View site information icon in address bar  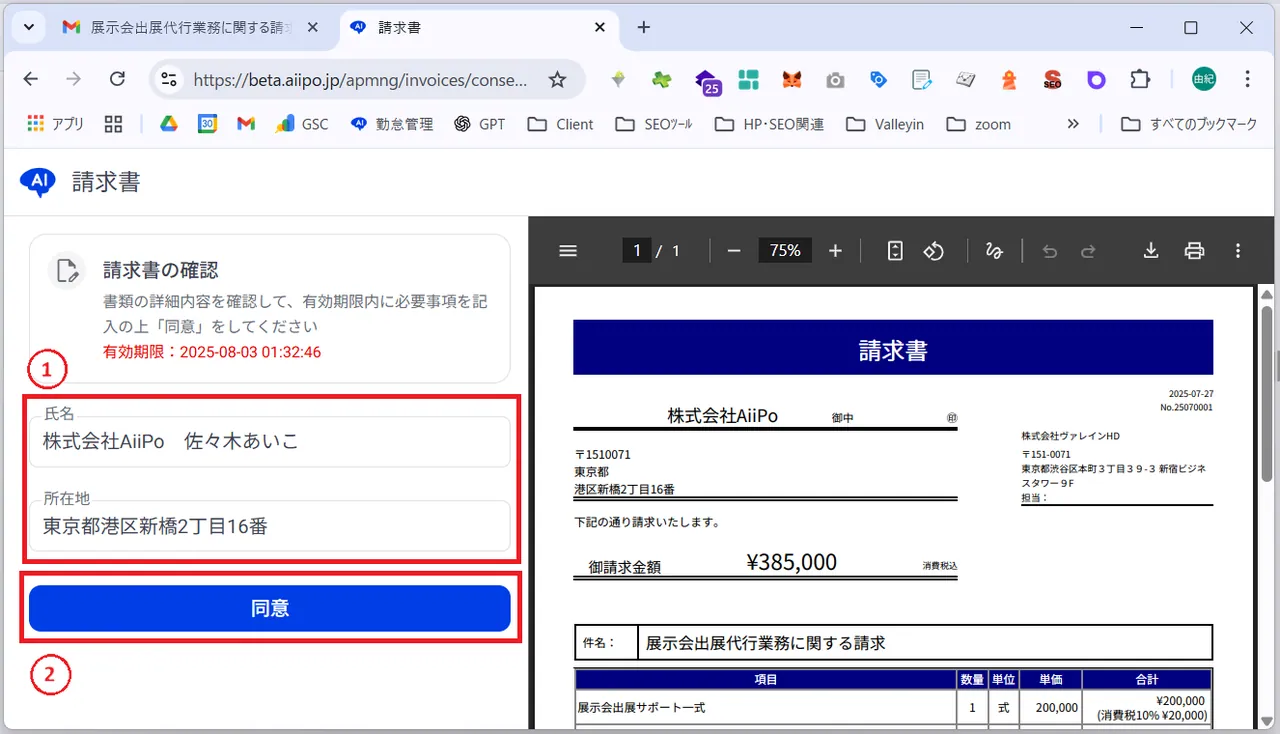tap(169, 80)
